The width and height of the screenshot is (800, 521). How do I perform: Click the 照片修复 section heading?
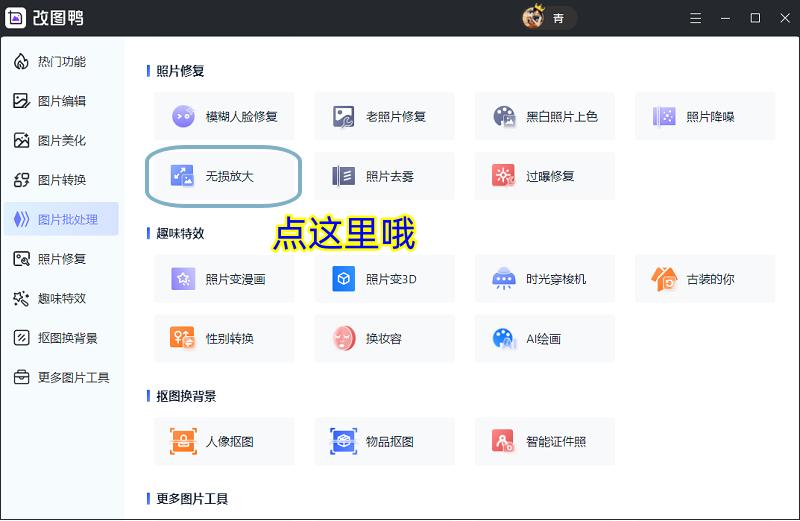(x=180, y=71)
